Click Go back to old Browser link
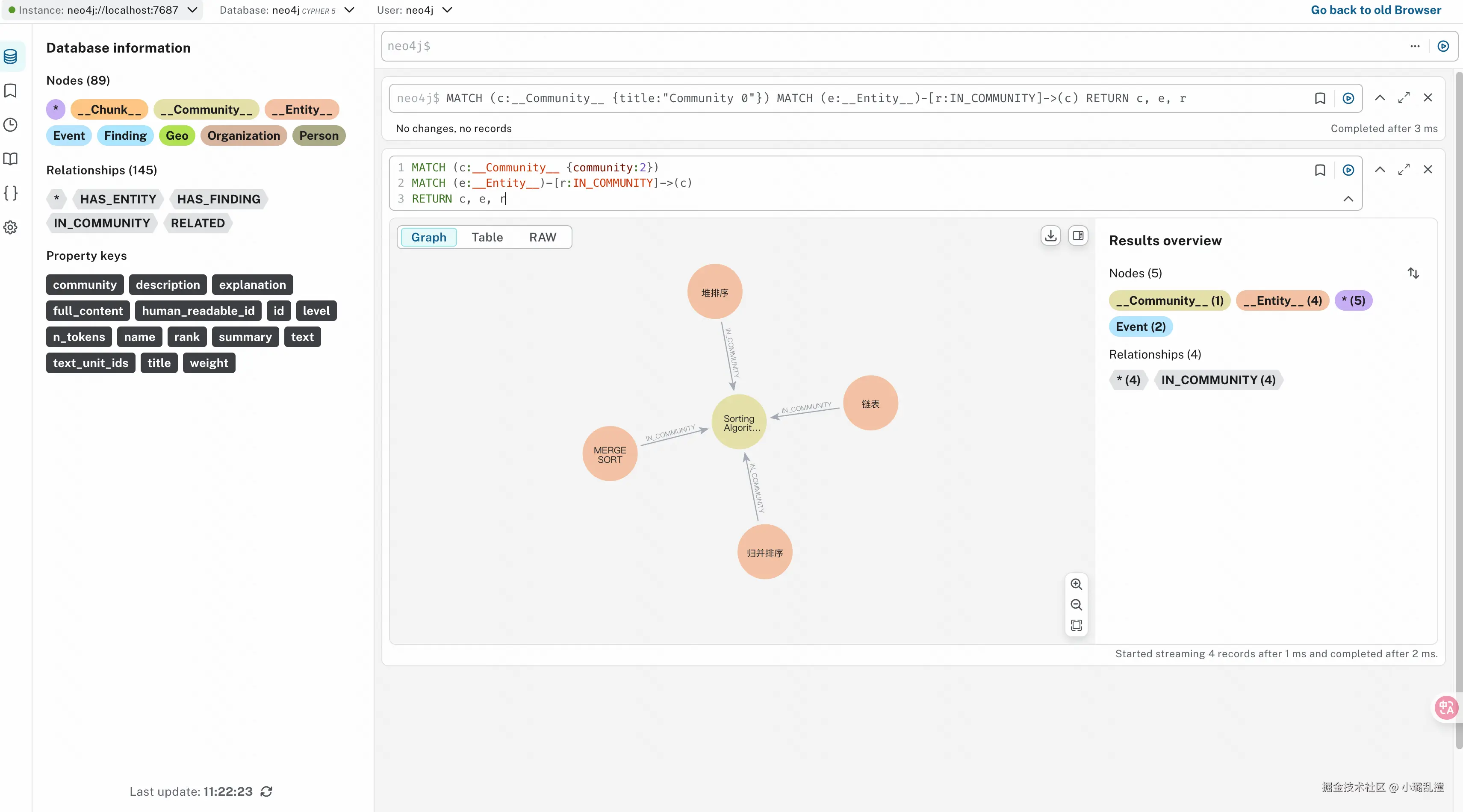Viewport: 1463px width, 812px height. [x=1375, y=10]
